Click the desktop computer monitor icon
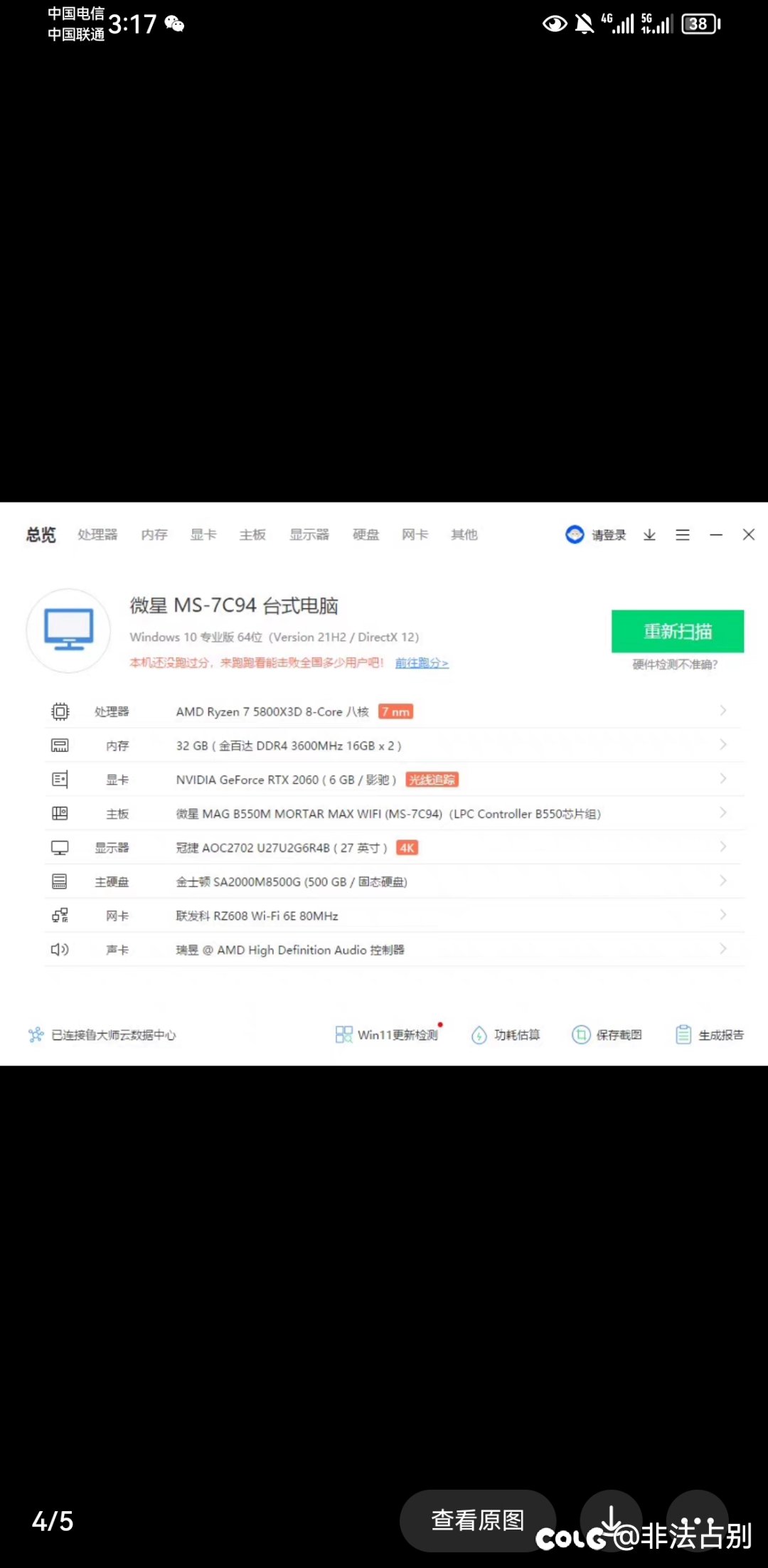The height and width of the screenshot is (1568, 768). 68,630
